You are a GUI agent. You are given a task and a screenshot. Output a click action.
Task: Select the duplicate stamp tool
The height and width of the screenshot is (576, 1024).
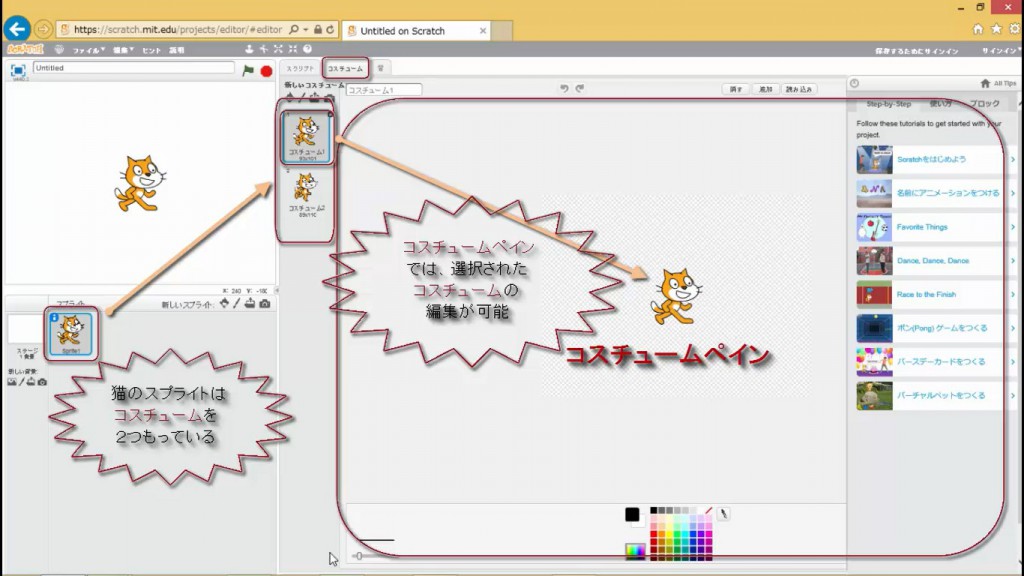[x=249, y=49]
